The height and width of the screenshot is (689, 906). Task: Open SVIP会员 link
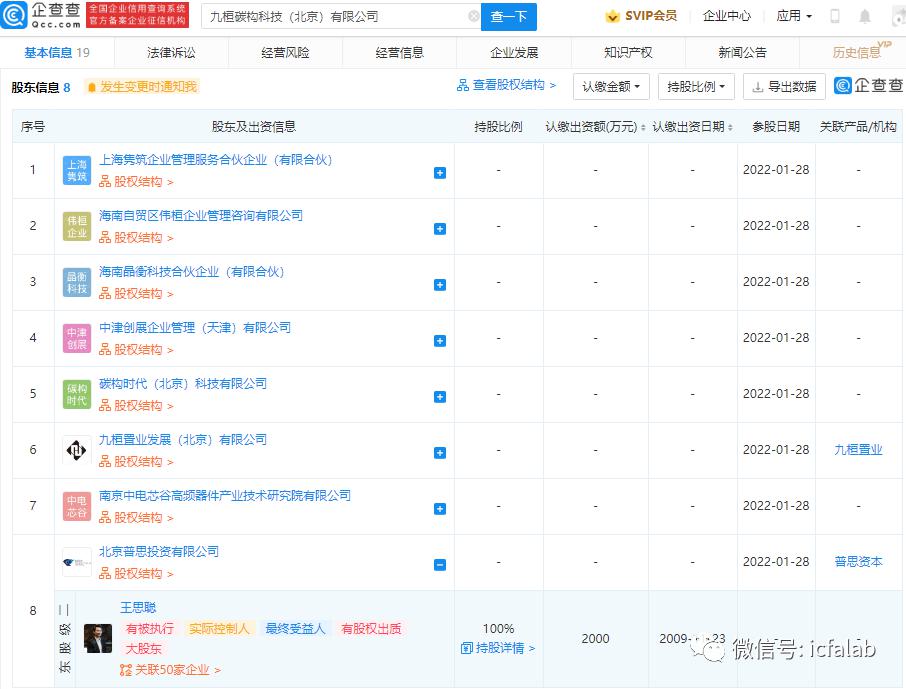point(651,16)
